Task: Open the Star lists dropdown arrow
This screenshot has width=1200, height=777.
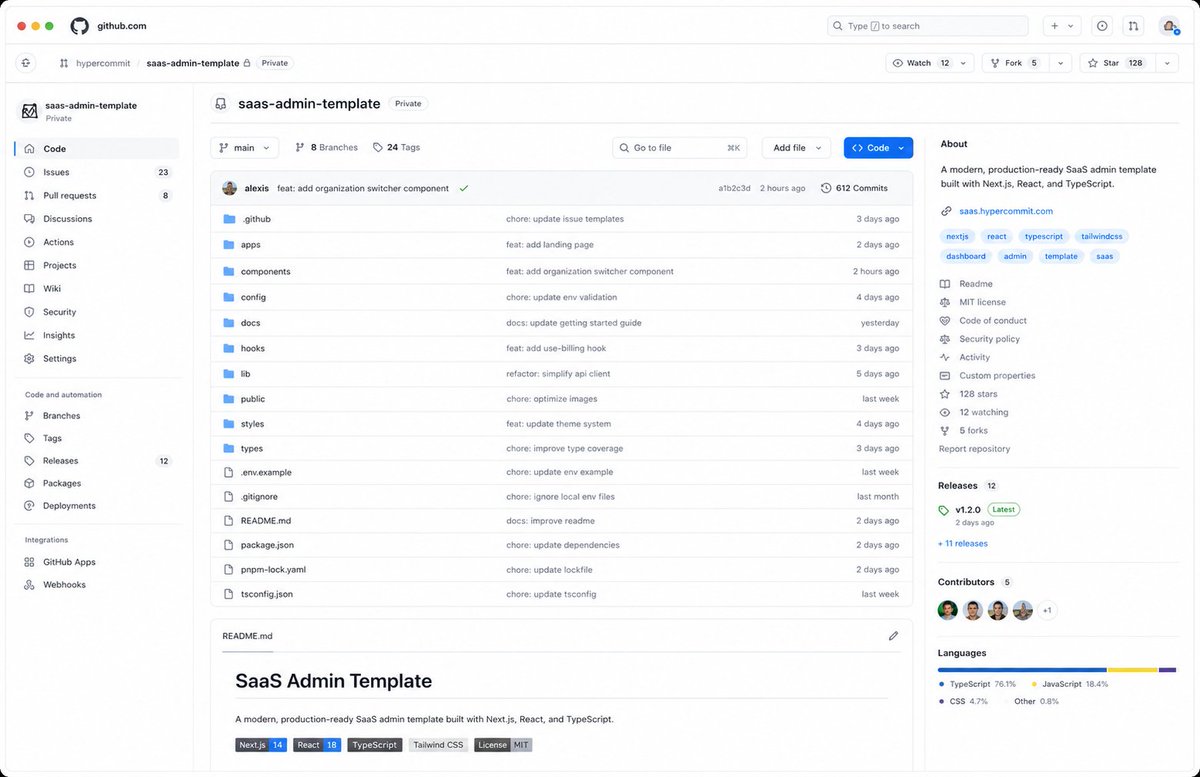Action: (x=1167, y=63)
